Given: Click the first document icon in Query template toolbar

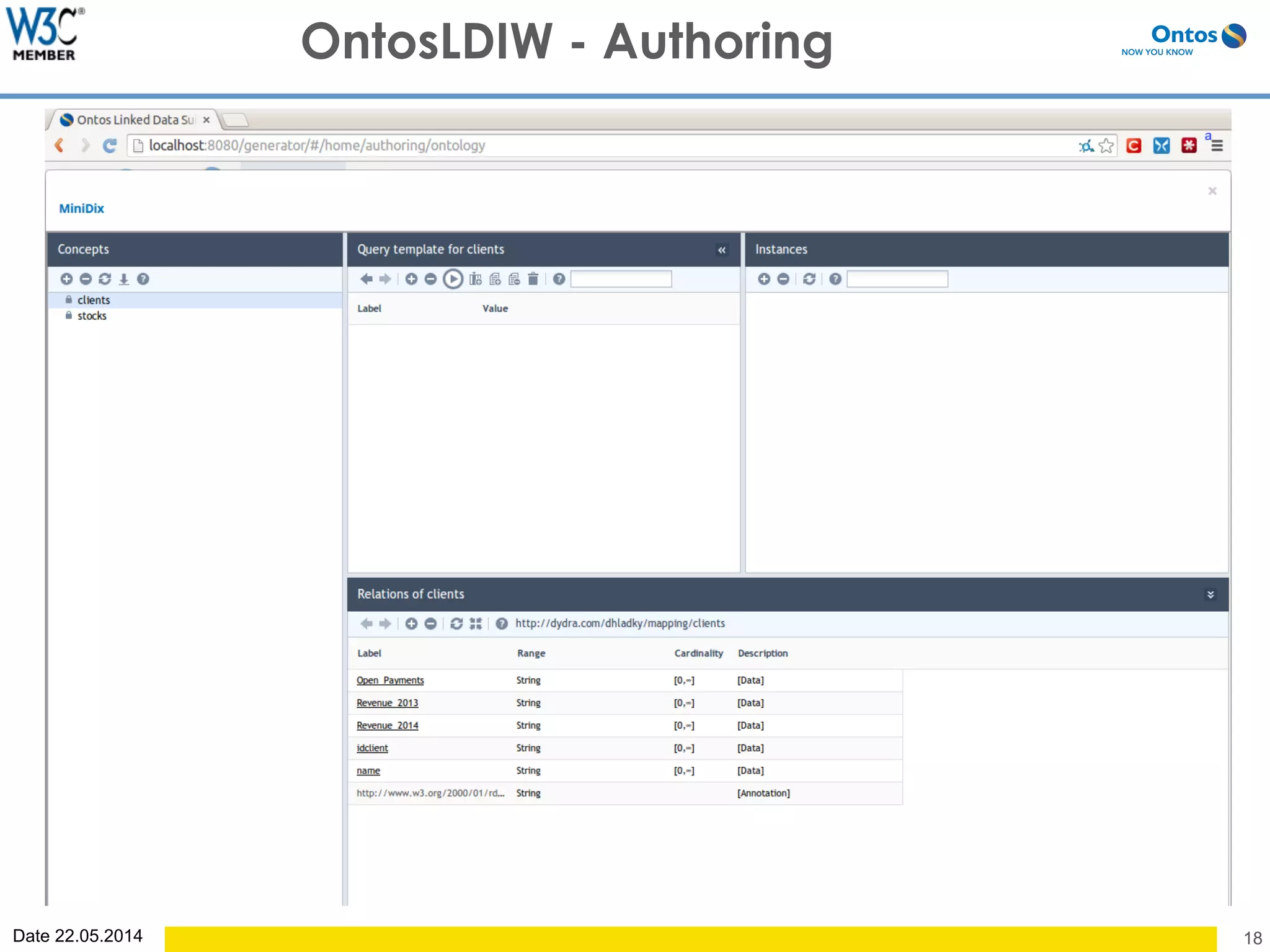Looking at the screenshot, I should point(495,279).
